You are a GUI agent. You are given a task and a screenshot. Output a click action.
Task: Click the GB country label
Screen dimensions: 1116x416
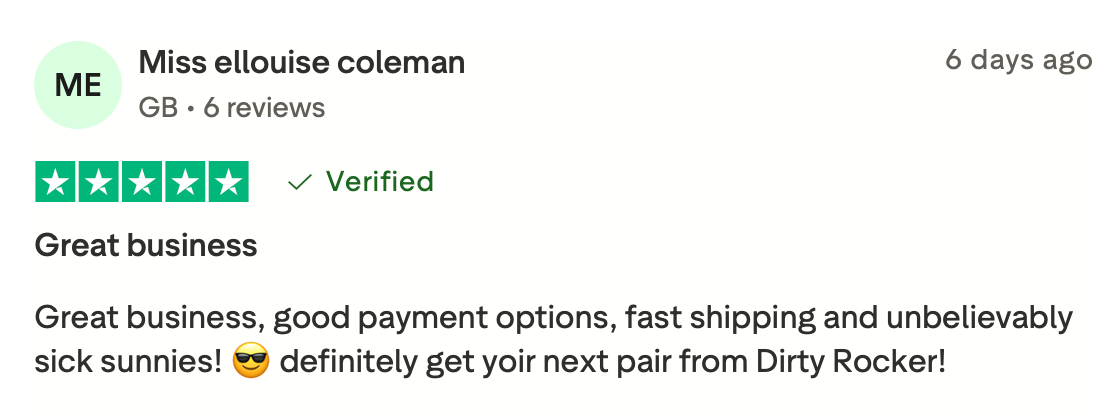158,108
